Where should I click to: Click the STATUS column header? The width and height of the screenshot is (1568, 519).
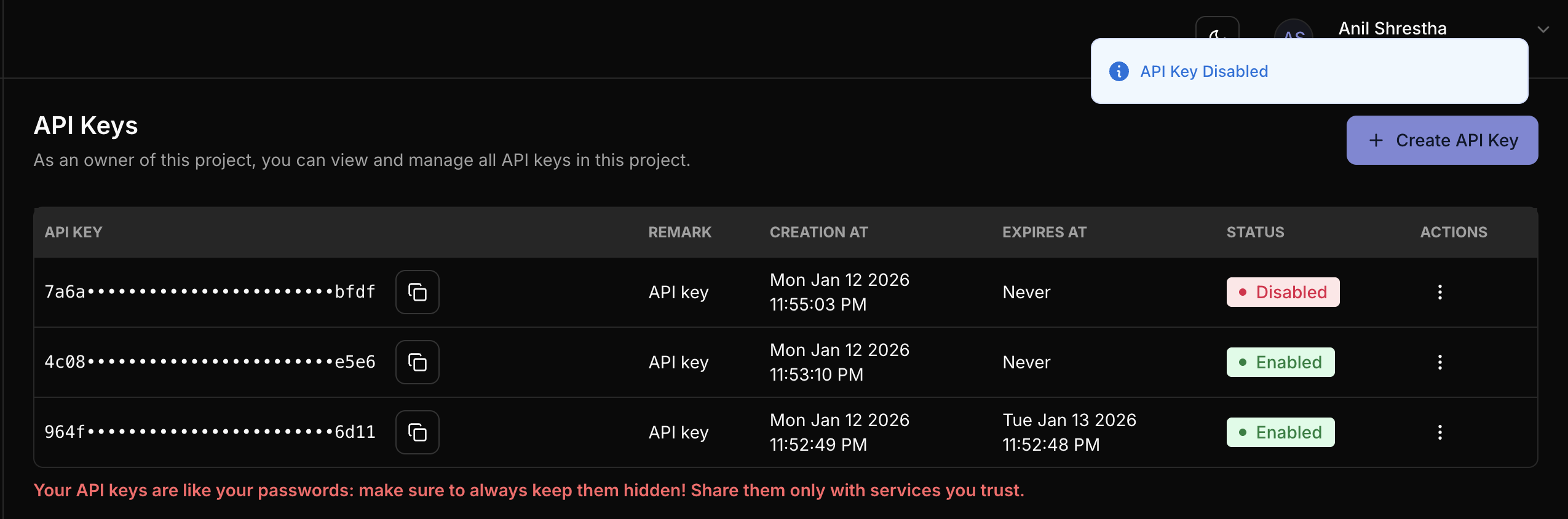pos(1255,232)
